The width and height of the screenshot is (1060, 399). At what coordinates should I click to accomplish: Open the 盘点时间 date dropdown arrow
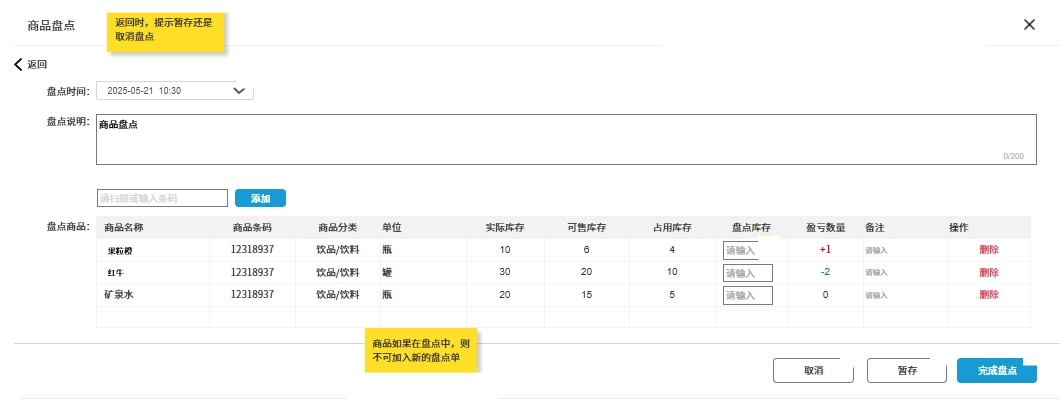(239, 91)
